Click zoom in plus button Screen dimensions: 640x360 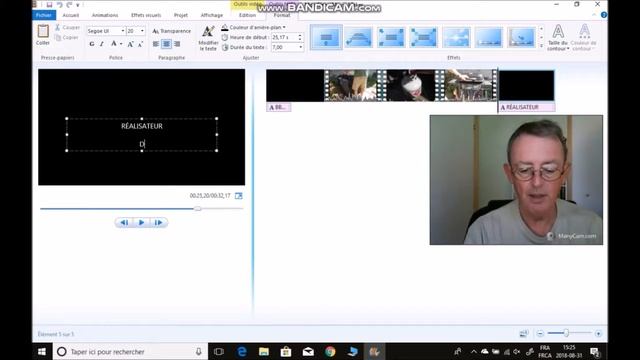pyautogui.click(x=598, y=333)
